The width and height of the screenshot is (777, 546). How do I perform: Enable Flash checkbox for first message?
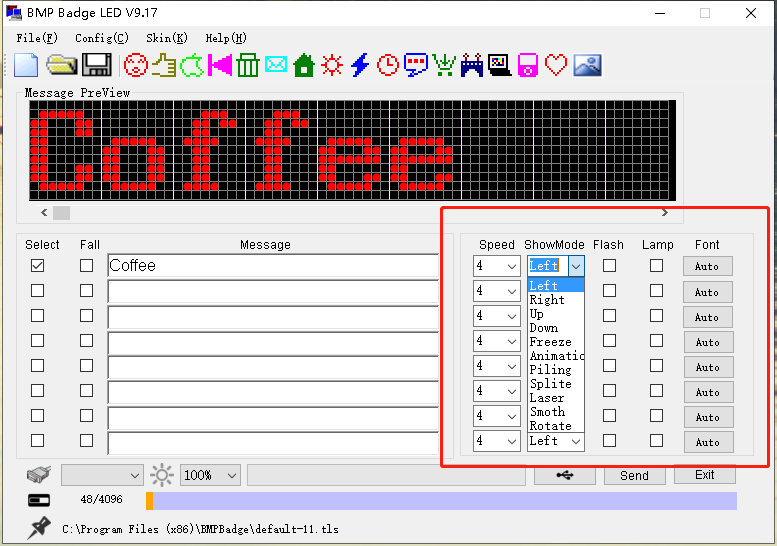point(609,266)
